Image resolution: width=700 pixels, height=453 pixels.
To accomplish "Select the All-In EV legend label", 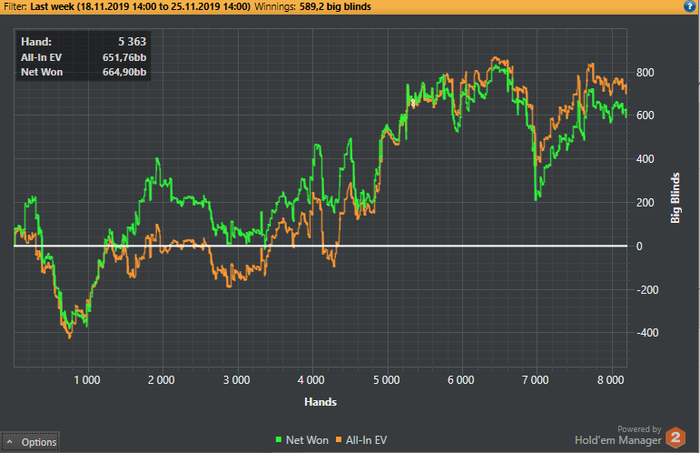I will [366, 440].
